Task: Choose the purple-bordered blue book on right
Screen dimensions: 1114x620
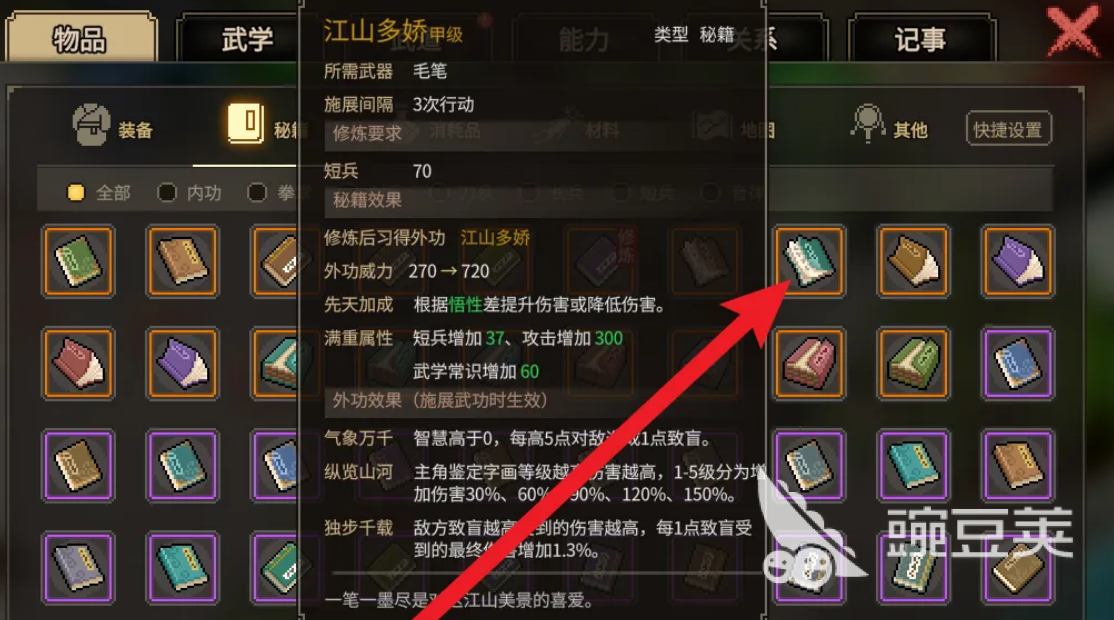Action: coord(1017,363)
